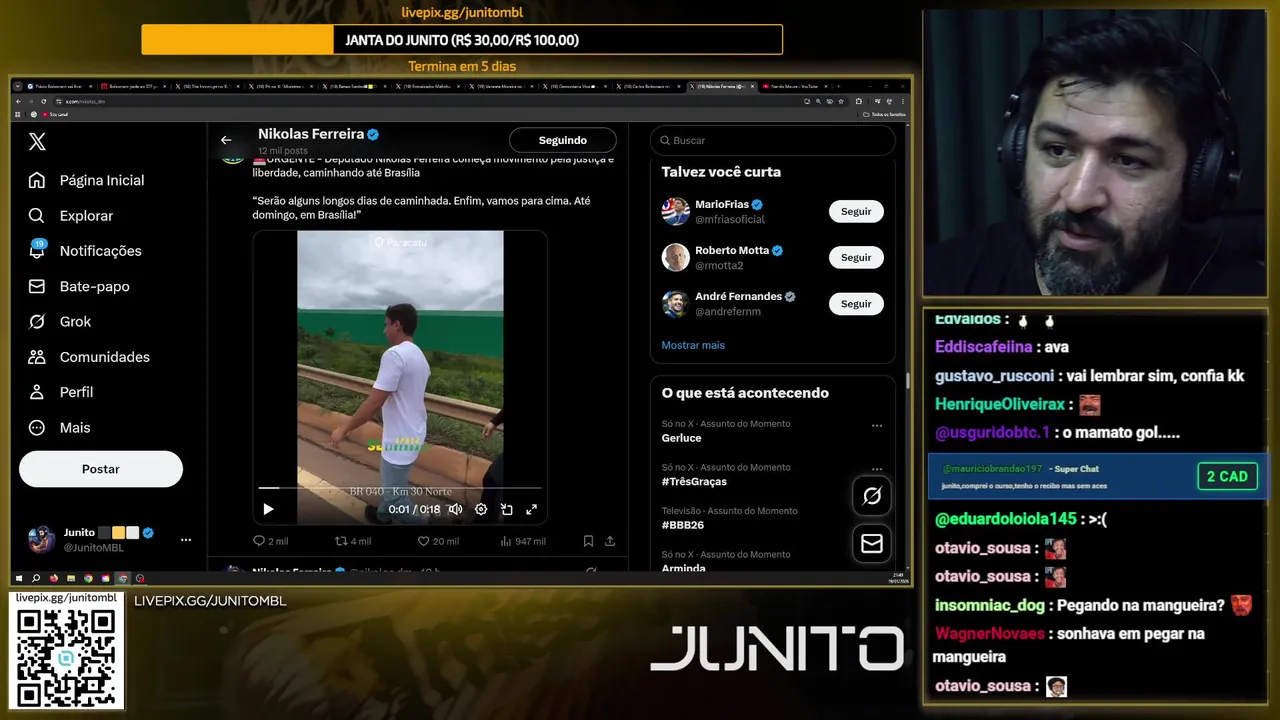
Task: Open the floating Grok button
Action: [872, 496]
